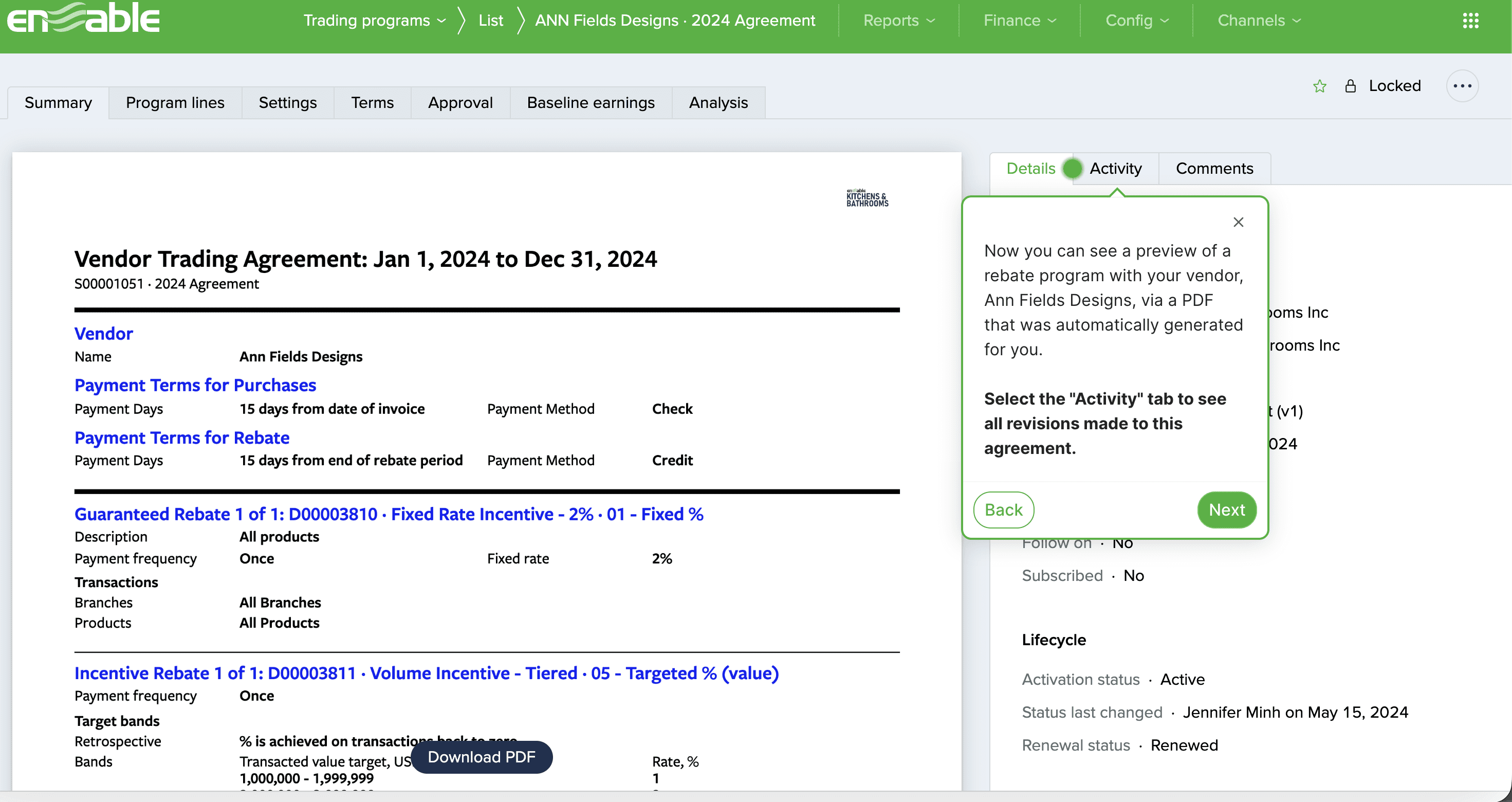Go to List in the breadcrumb
This screenshot has width=1512, height=802.
(491, 21)
